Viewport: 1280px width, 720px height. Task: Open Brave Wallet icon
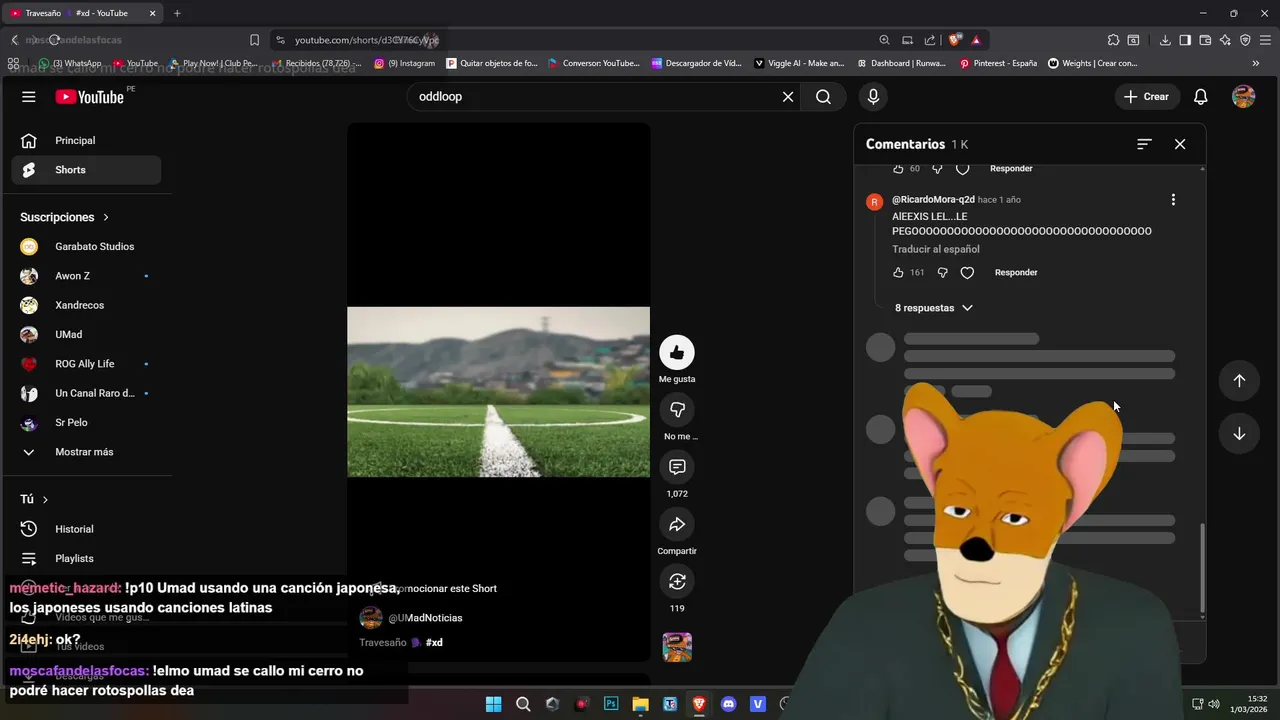point(1205,40)
